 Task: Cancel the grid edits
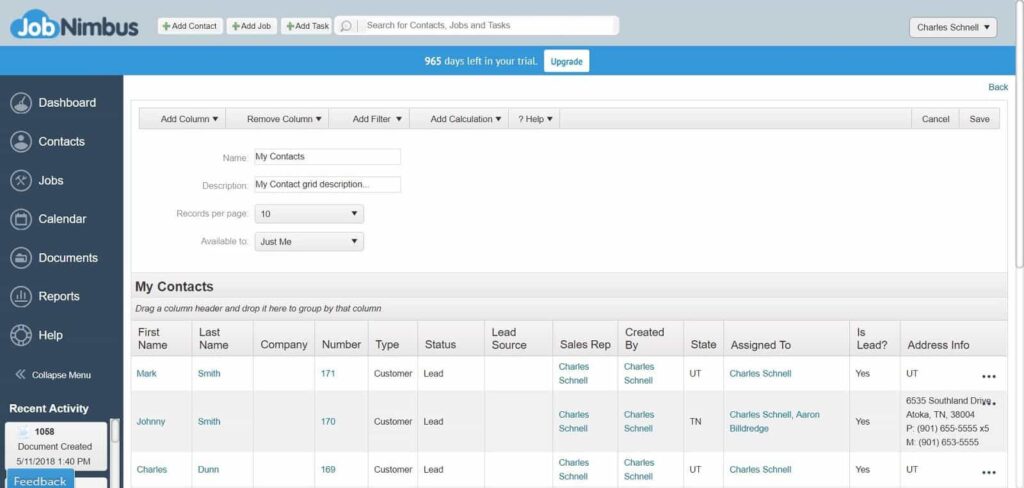(935, 119)
